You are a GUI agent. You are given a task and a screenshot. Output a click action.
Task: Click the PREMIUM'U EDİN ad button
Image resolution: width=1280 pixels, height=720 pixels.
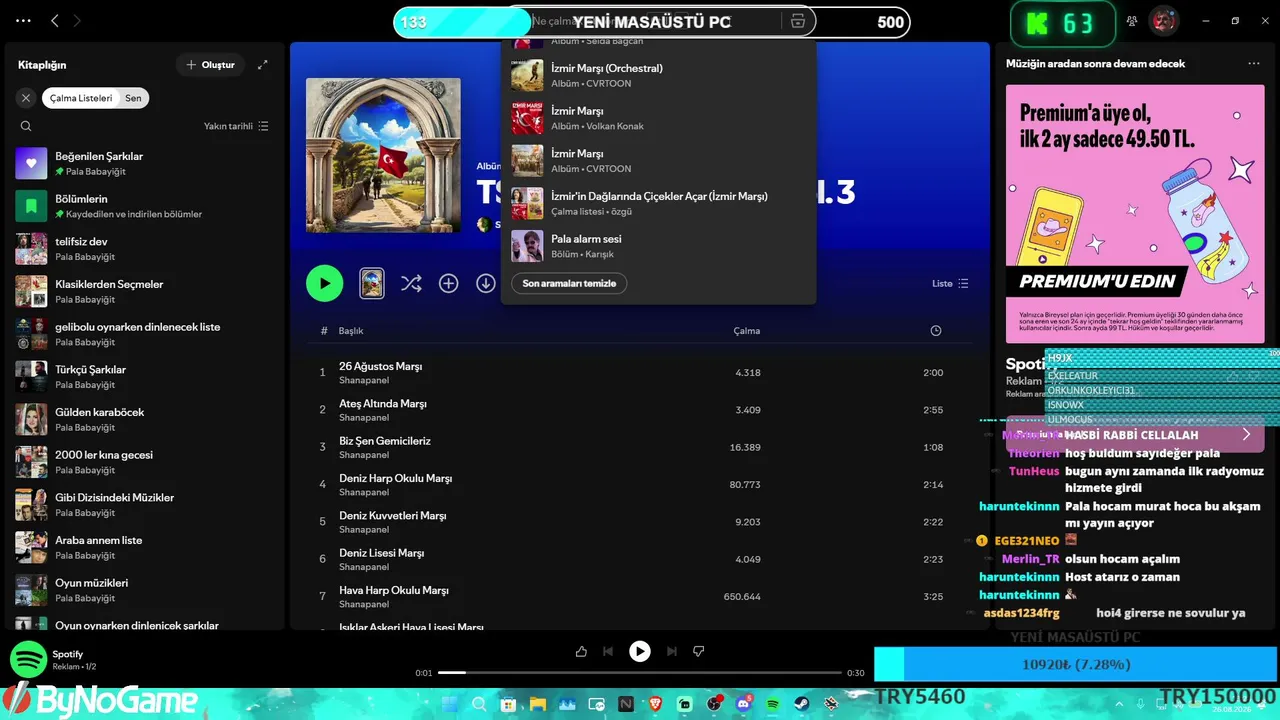click(1097, 281)
